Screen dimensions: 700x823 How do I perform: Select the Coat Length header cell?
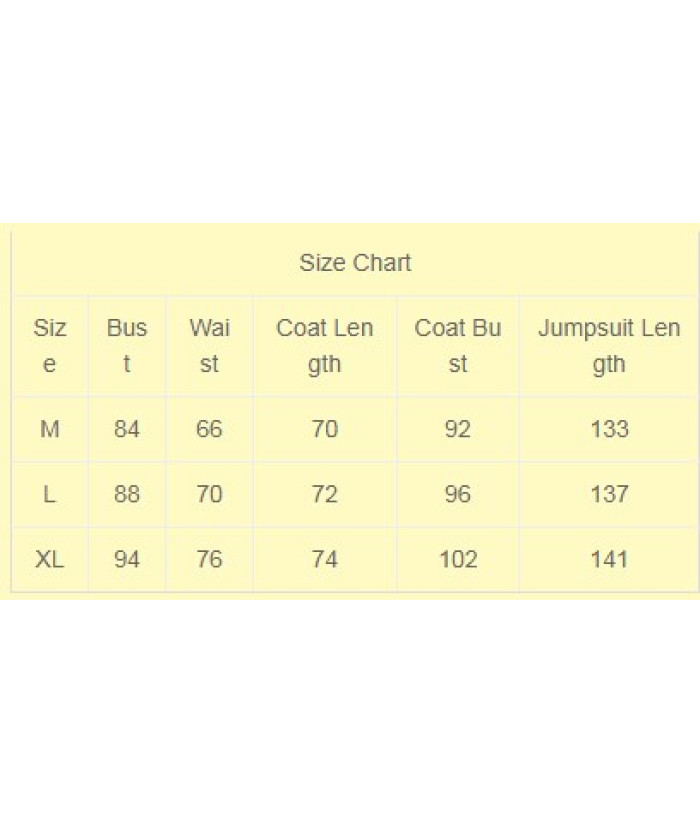324,346
